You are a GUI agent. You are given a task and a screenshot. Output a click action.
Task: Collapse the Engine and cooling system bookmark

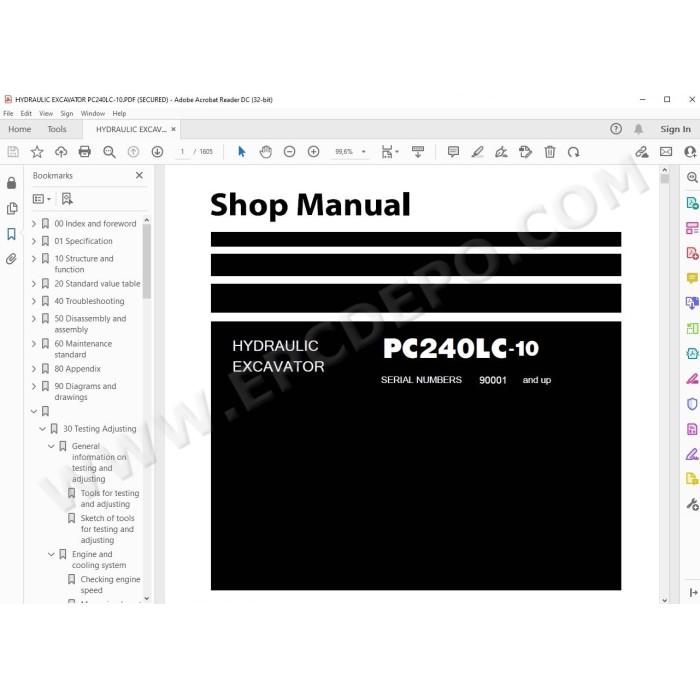pyautogui.click(x=51, y=554)
